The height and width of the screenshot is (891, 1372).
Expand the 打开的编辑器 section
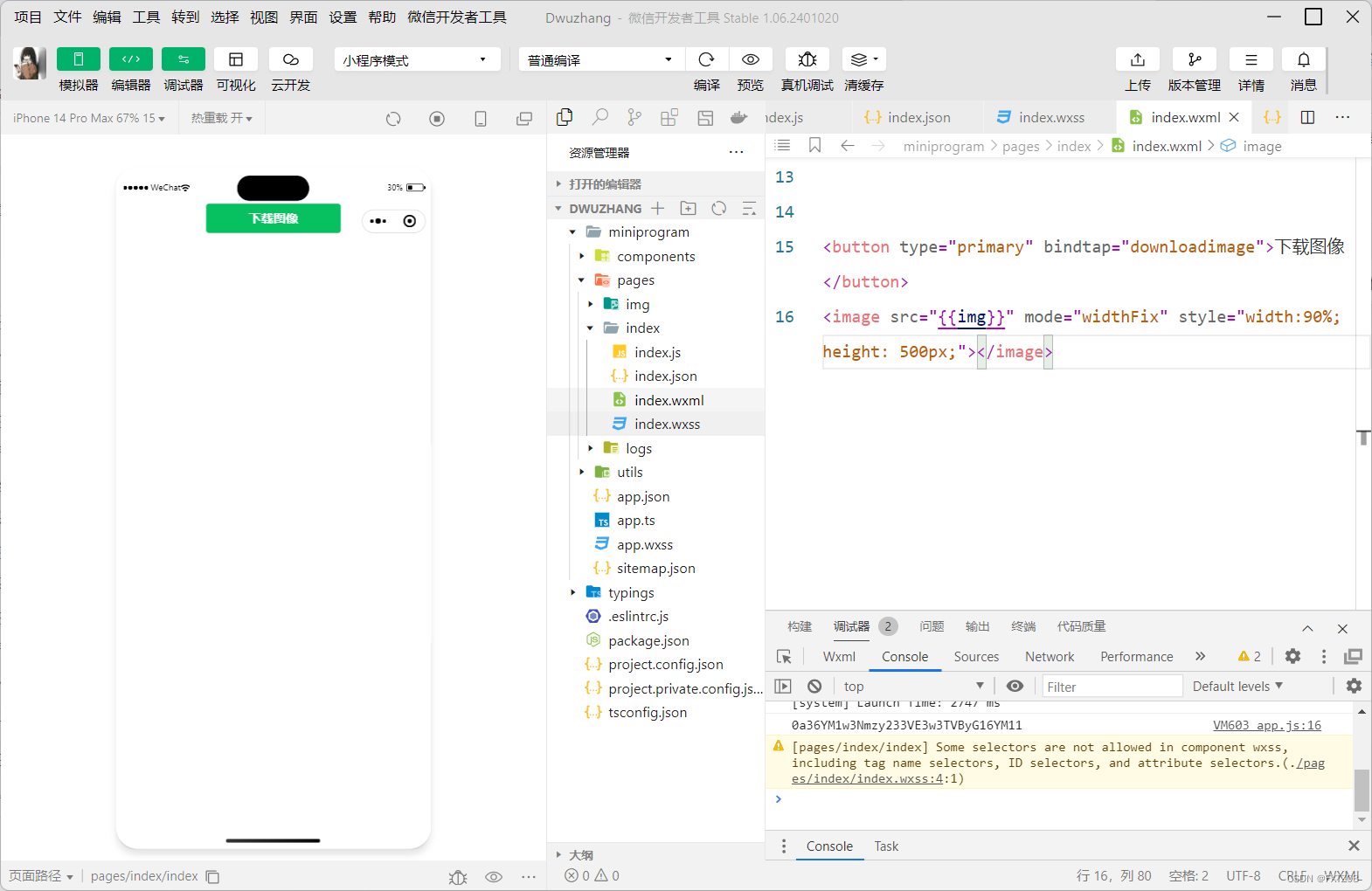[x=655, y=184]
